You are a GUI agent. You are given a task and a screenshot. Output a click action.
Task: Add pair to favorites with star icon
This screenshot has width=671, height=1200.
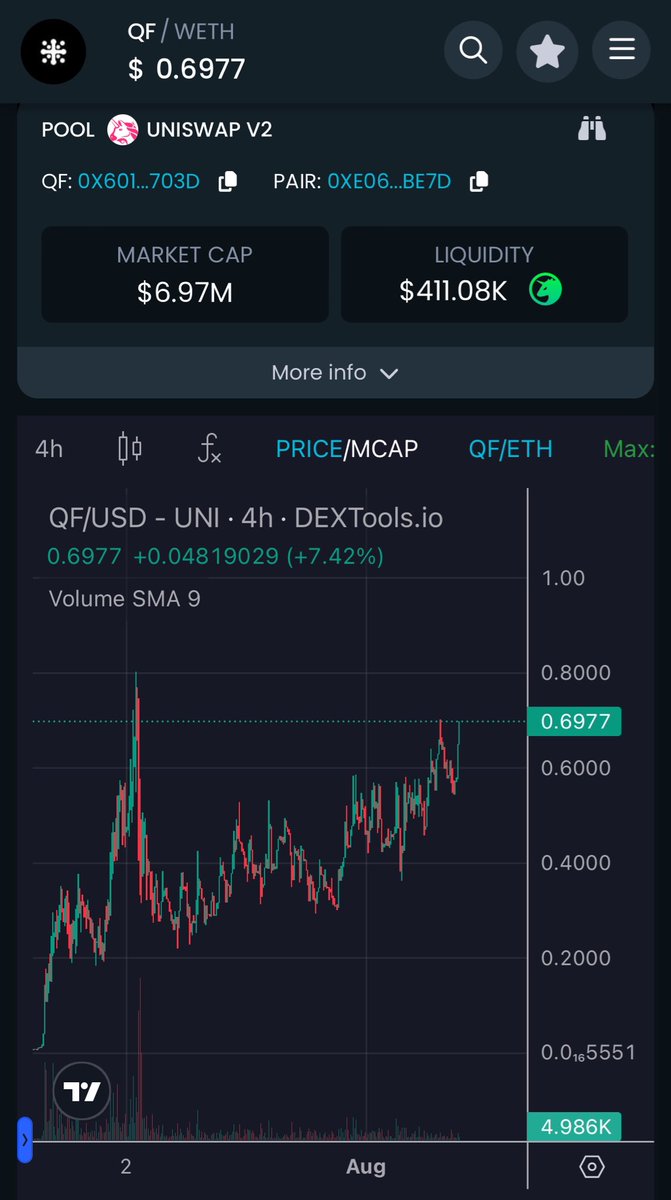547,50
